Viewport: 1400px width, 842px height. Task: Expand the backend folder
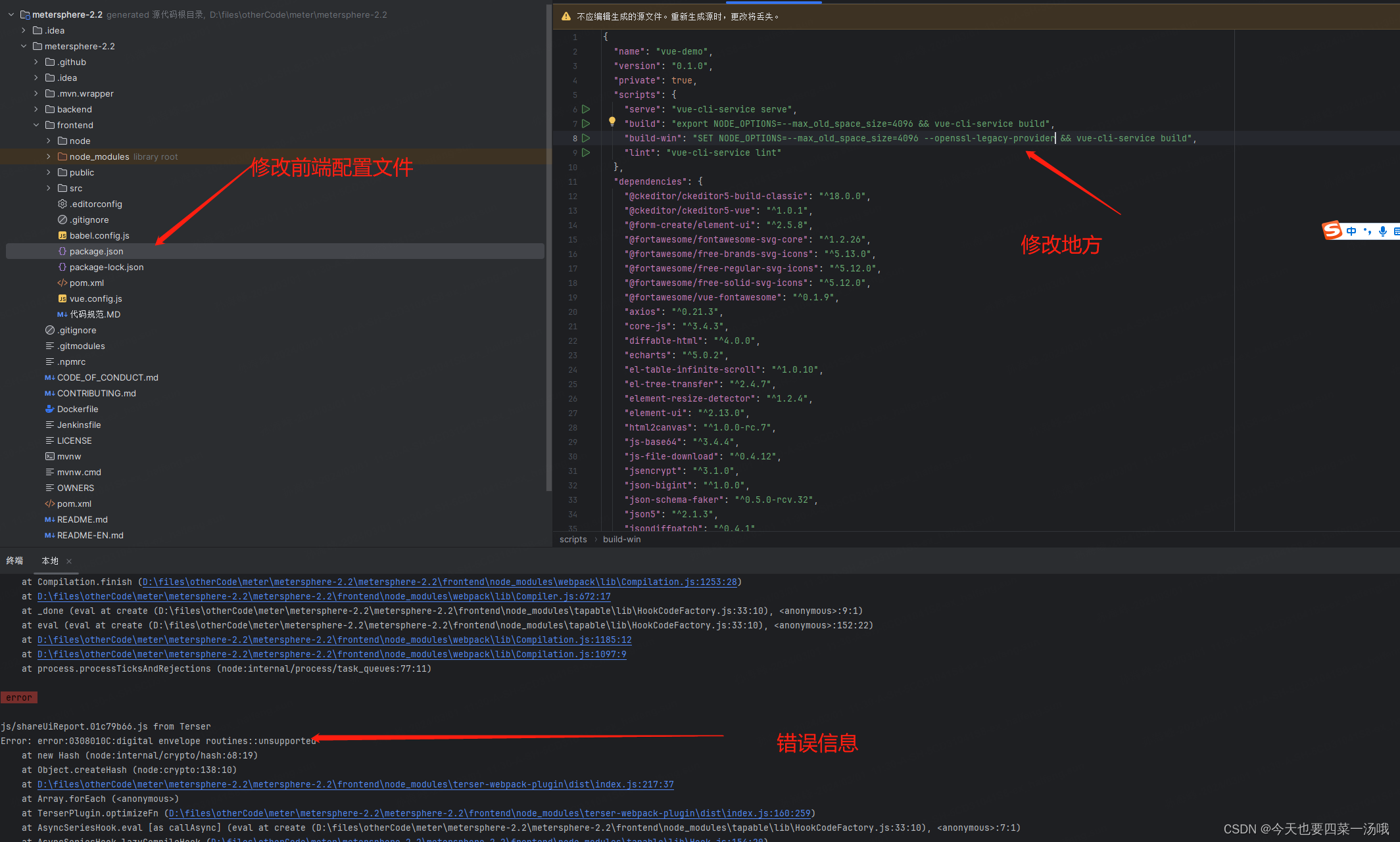click(36, 109)
